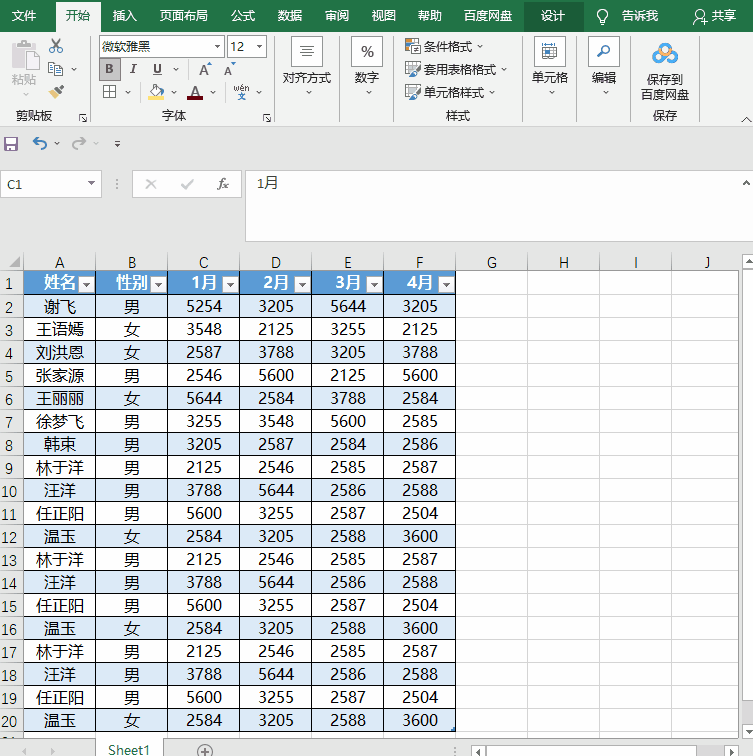Click the cell Borders icon

[x=109, y=92]
